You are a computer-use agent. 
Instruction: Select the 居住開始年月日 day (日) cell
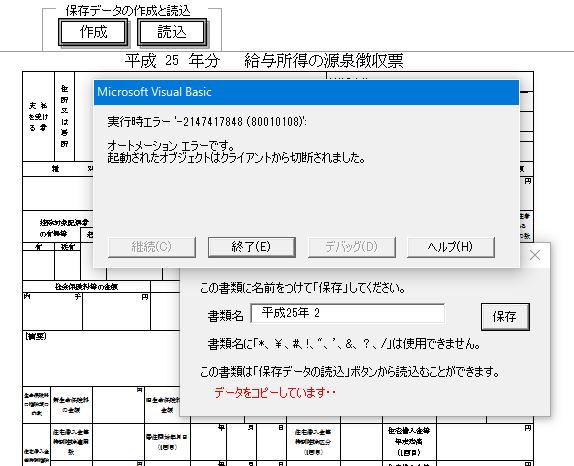pyautogui.click(x=272, y=442)
